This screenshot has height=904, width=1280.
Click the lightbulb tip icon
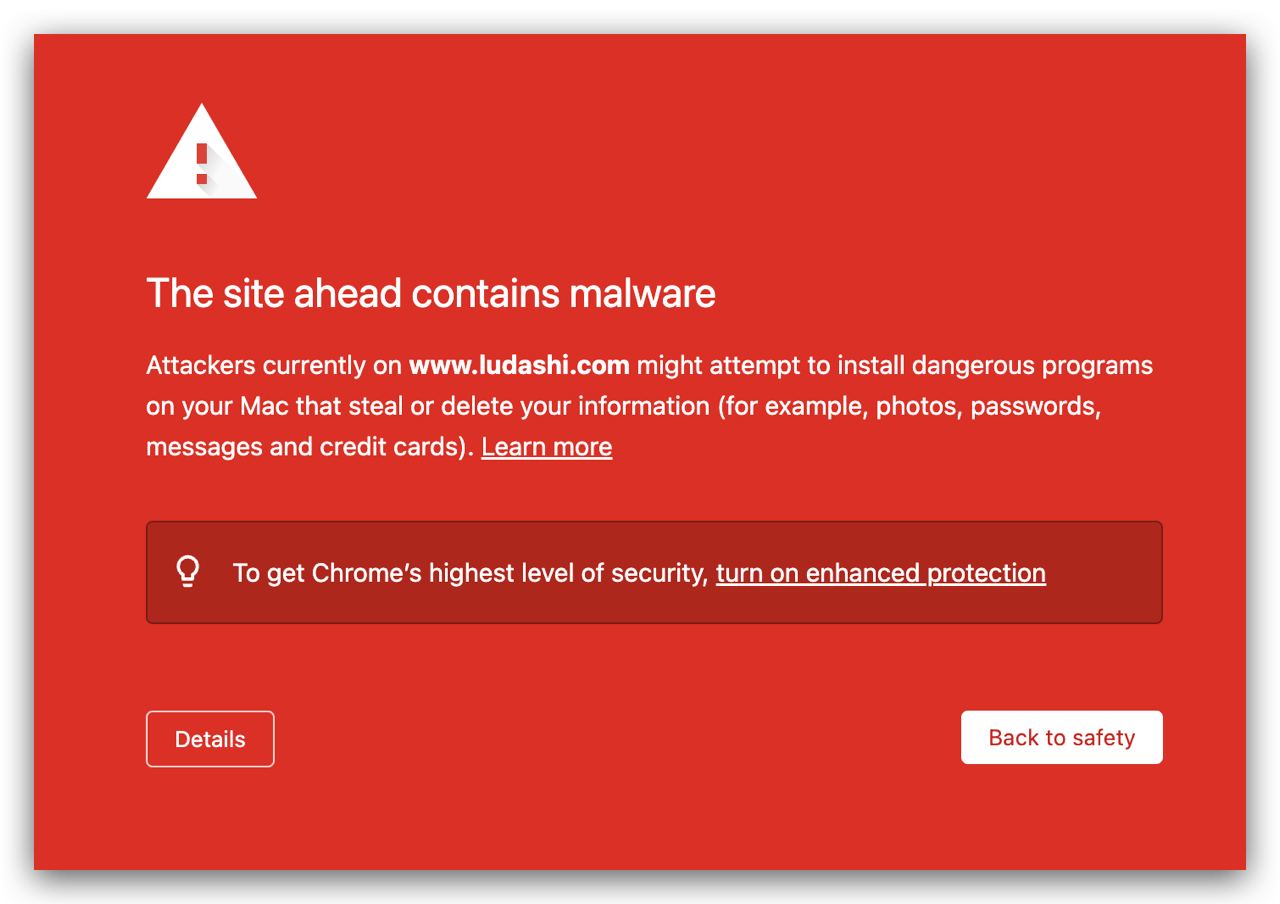point(187,572)
